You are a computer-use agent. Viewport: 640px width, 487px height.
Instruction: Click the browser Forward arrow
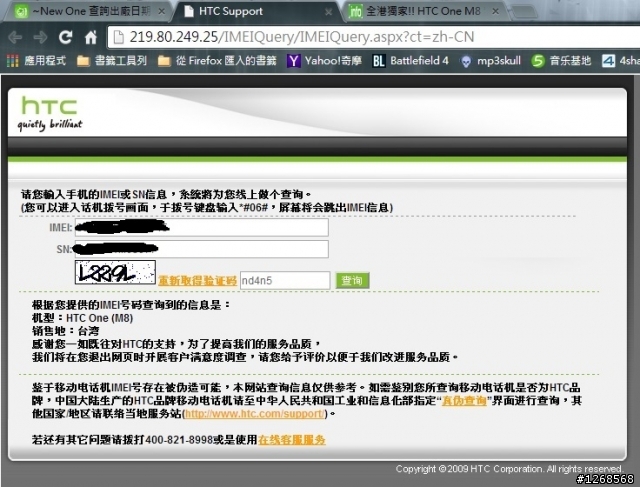40,38
